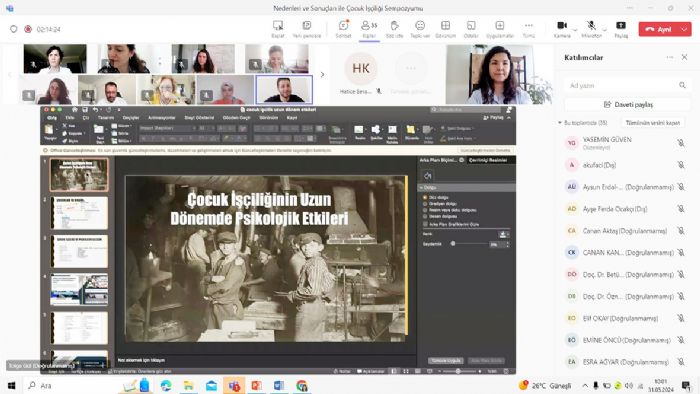Open dropdown arrow next to Ayrıl
The width and height of the screenshot is (700, 394).
(x=684, y=29)
